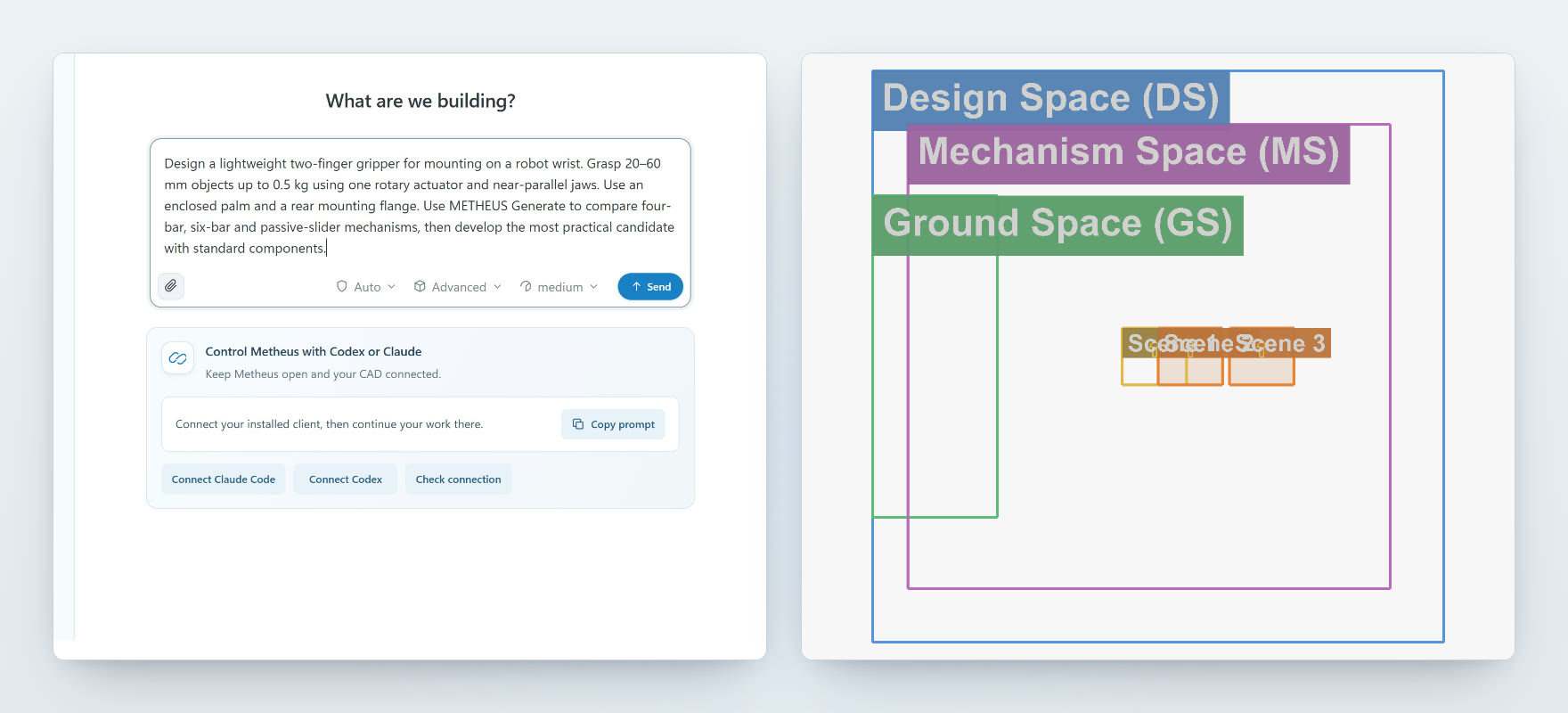Viewport: 1568px width, 713px height.
Task: Open the Auto mode dropdown
Action: [x=365, y=286]
